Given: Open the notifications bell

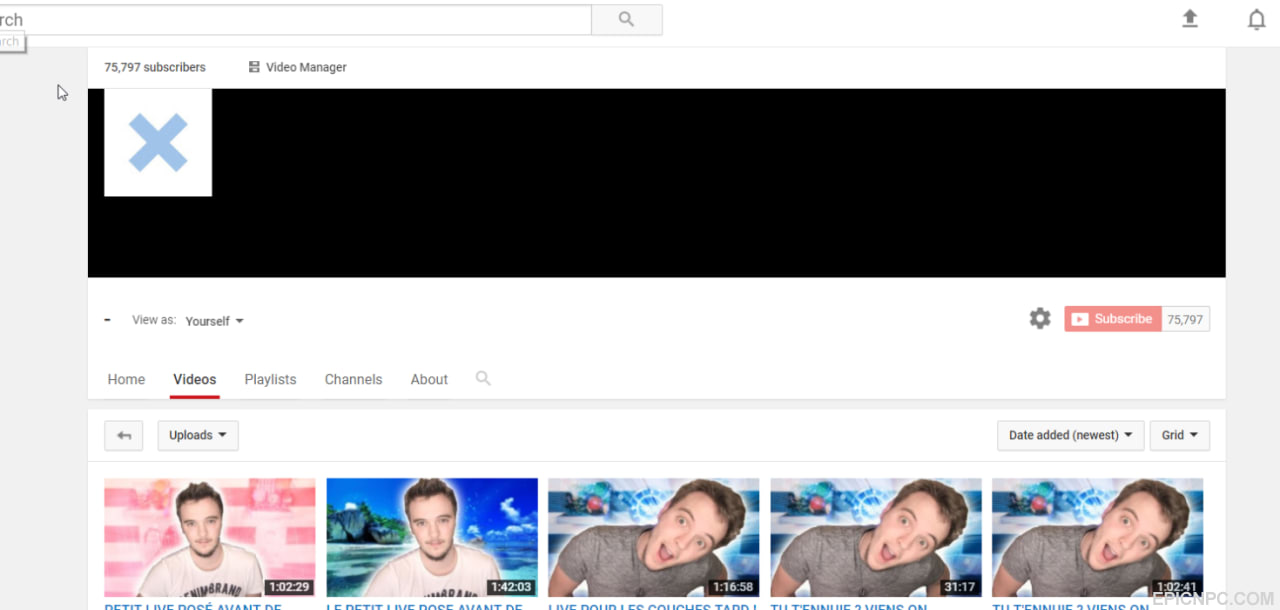Looking at the screenshot, I should point(1257,20).
